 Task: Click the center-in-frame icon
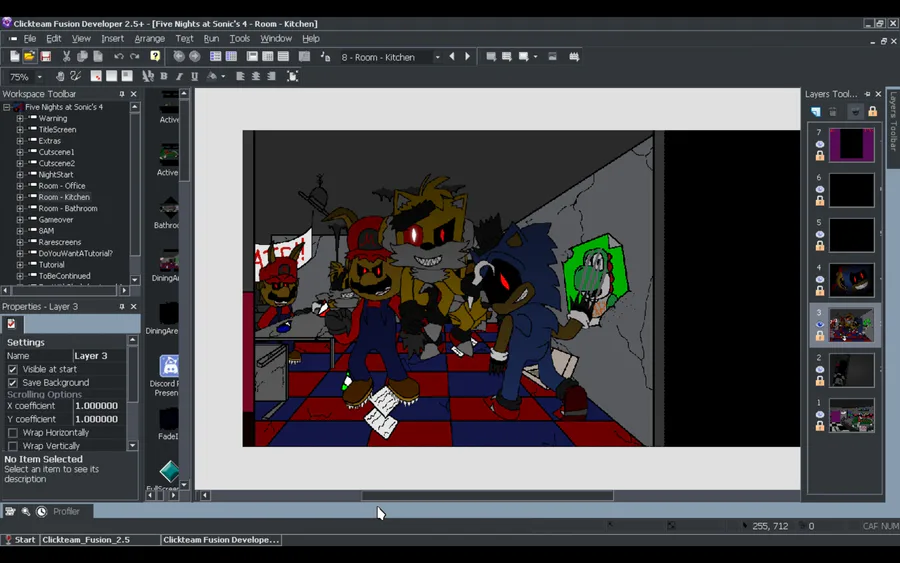click(x=292, y=76)
